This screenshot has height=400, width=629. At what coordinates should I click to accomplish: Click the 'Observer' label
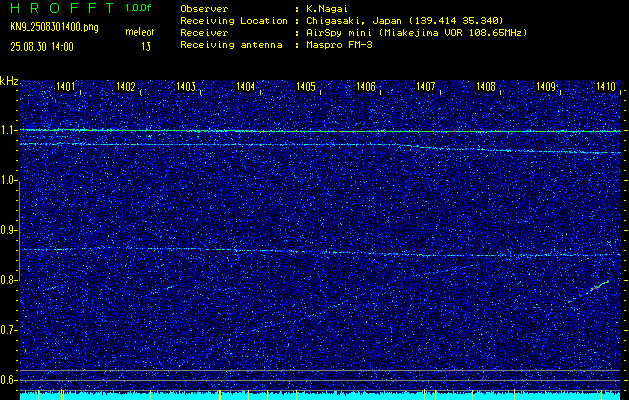(204, 8)
